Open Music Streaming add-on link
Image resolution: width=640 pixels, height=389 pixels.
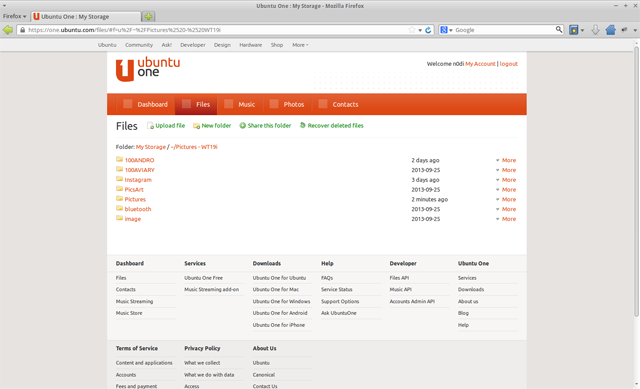[x=211, y=289]
